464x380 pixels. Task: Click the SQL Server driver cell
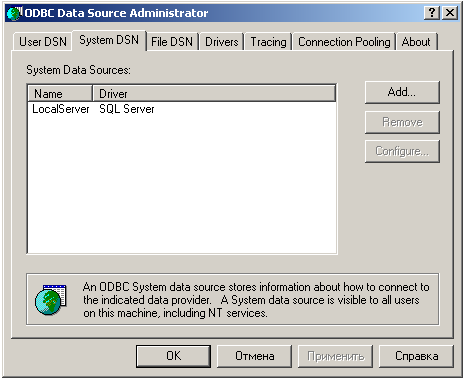pyautogui.click(x=127, y=109)
